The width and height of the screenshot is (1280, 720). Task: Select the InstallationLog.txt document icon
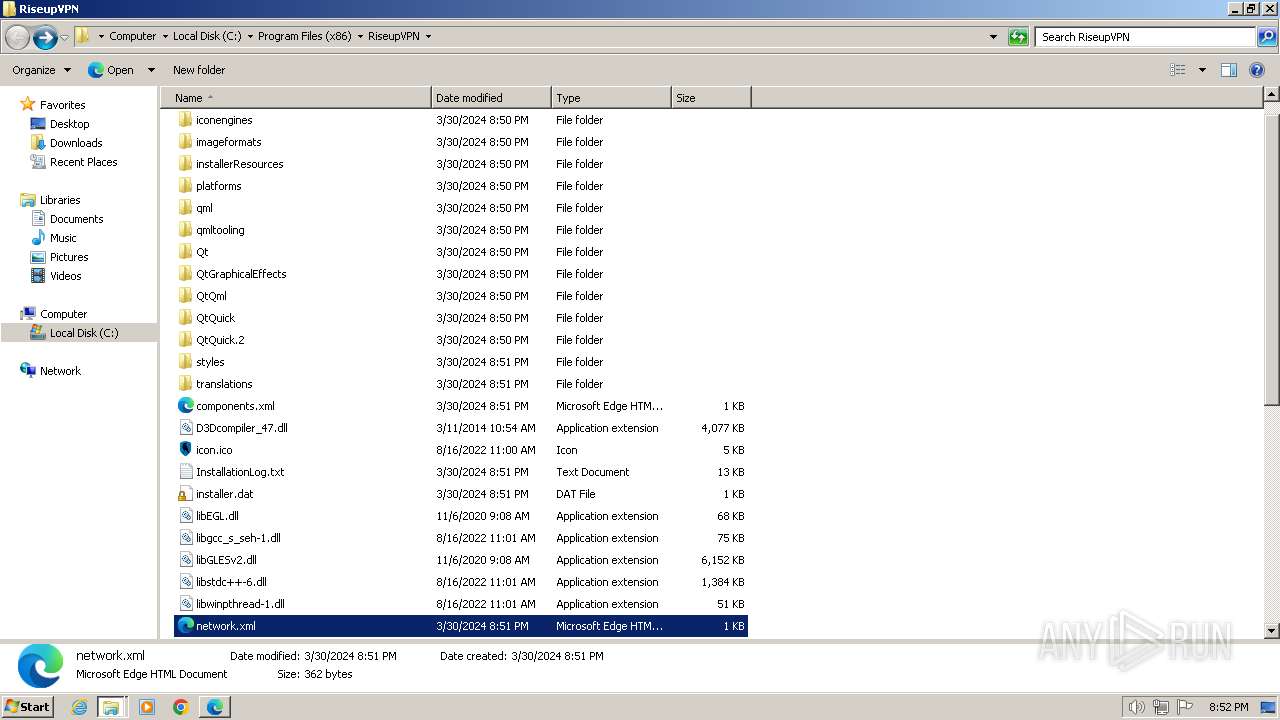click(185, 472)
